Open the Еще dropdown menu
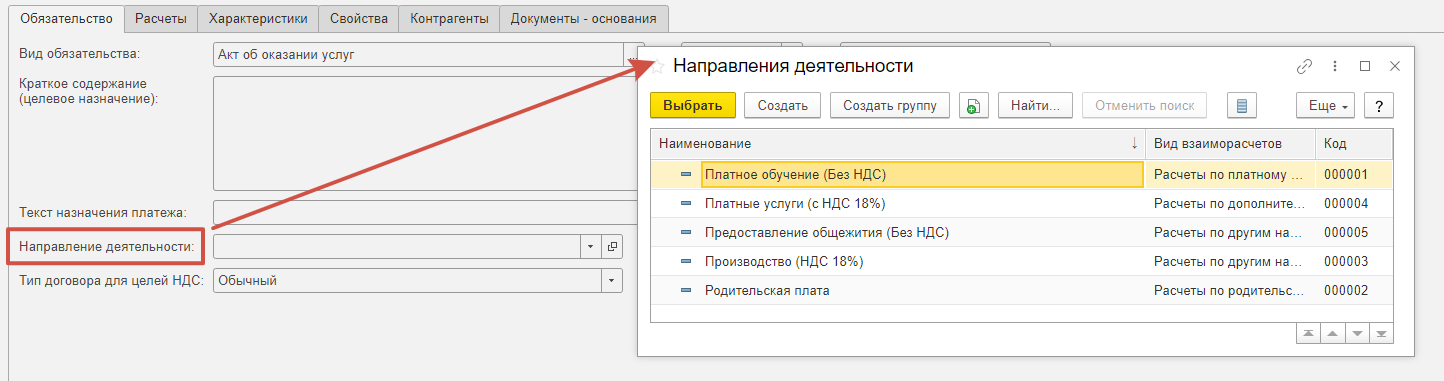Screen dimensions: 1444x381 click(x=1325, y=105)
